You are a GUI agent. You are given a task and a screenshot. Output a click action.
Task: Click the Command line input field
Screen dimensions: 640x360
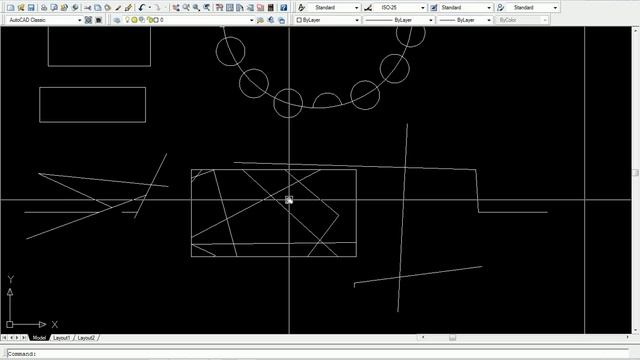318,353
